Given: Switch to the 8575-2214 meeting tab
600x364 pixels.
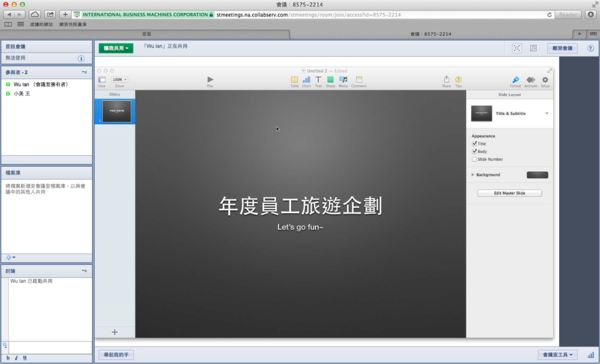Looking at the screenshot, I should click(431, 34).
